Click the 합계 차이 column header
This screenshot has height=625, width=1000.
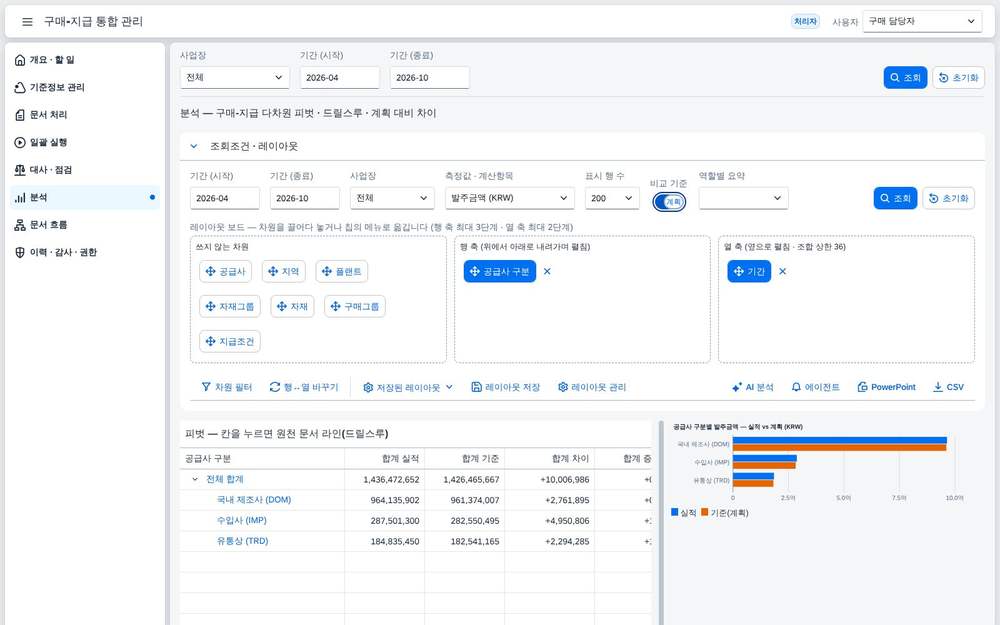(x=549, y=459)
